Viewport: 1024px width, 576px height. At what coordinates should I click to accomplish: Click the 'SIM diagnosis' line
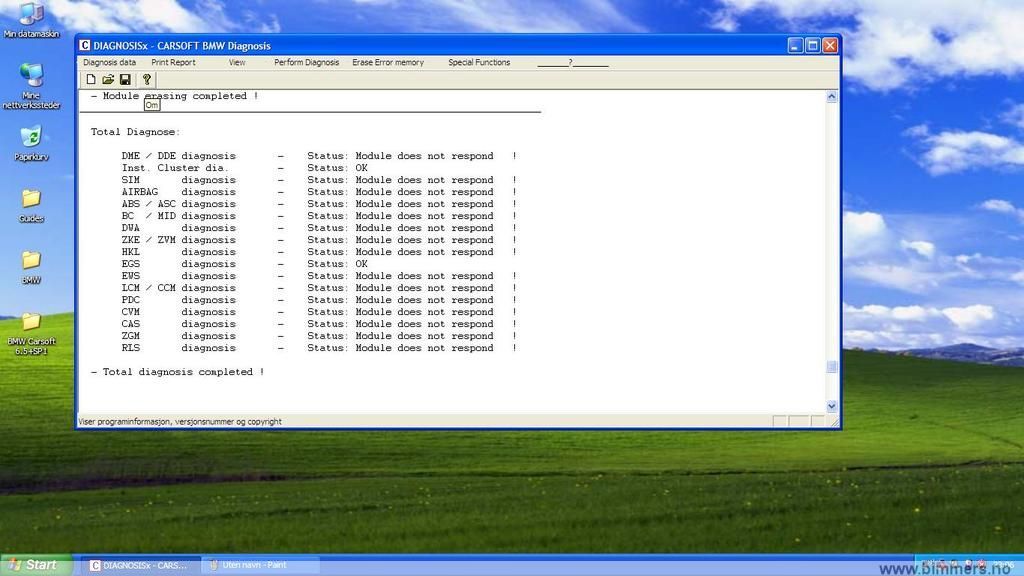319,180
